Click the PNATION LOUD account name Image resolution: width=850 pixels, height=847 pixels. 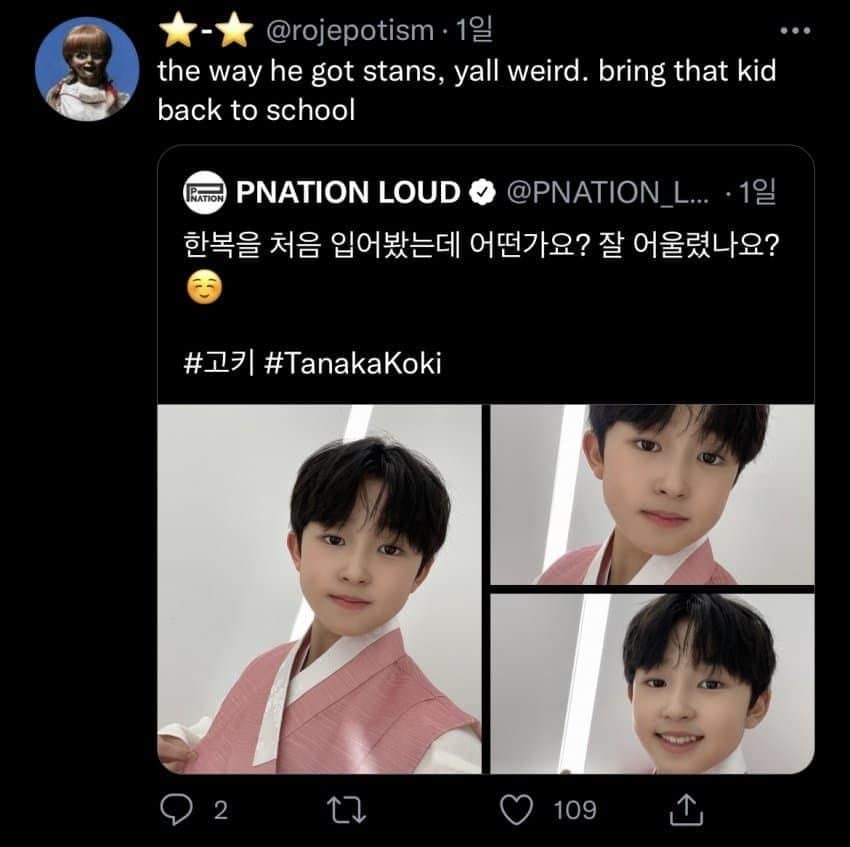[348, 193]
